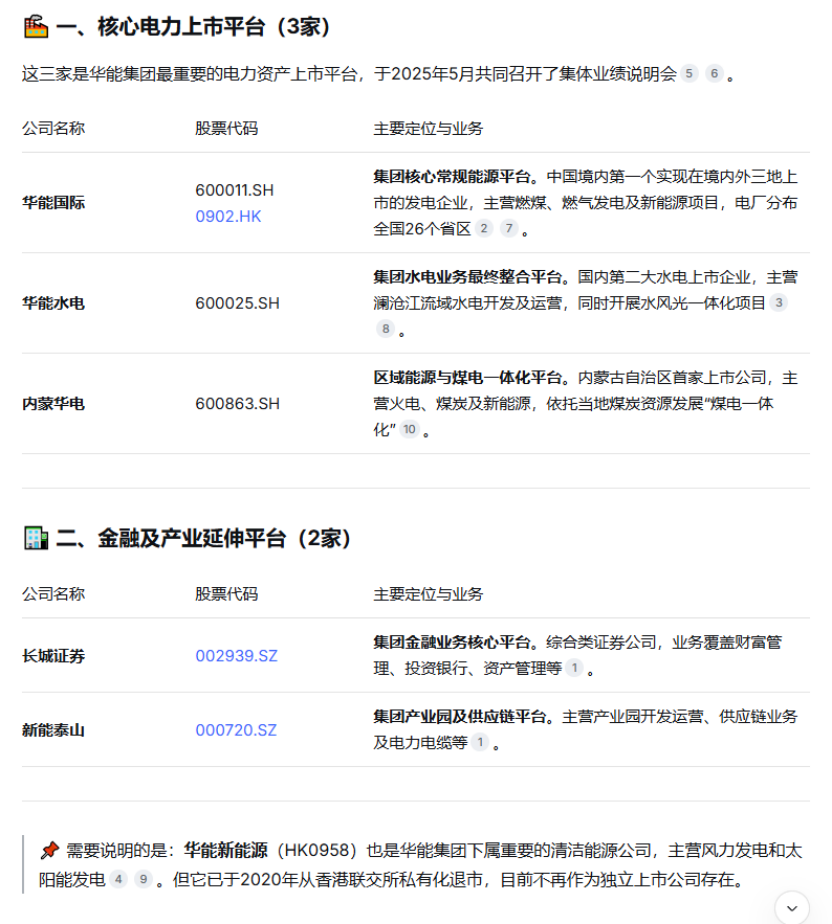Click the 华能国际 company name cell
832x924 pixels.
pos(54,203)
